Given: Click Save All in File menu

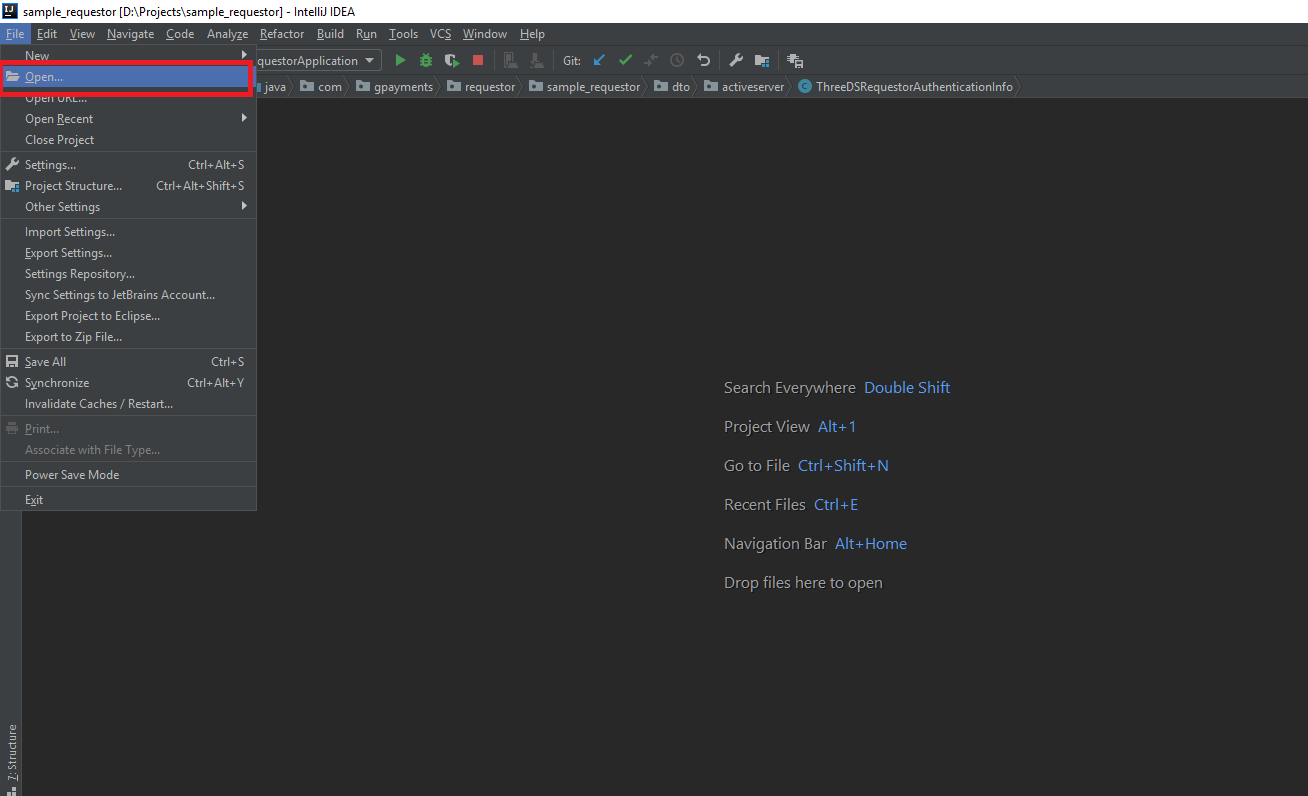Looking at the screenshot, I should 128,362.
